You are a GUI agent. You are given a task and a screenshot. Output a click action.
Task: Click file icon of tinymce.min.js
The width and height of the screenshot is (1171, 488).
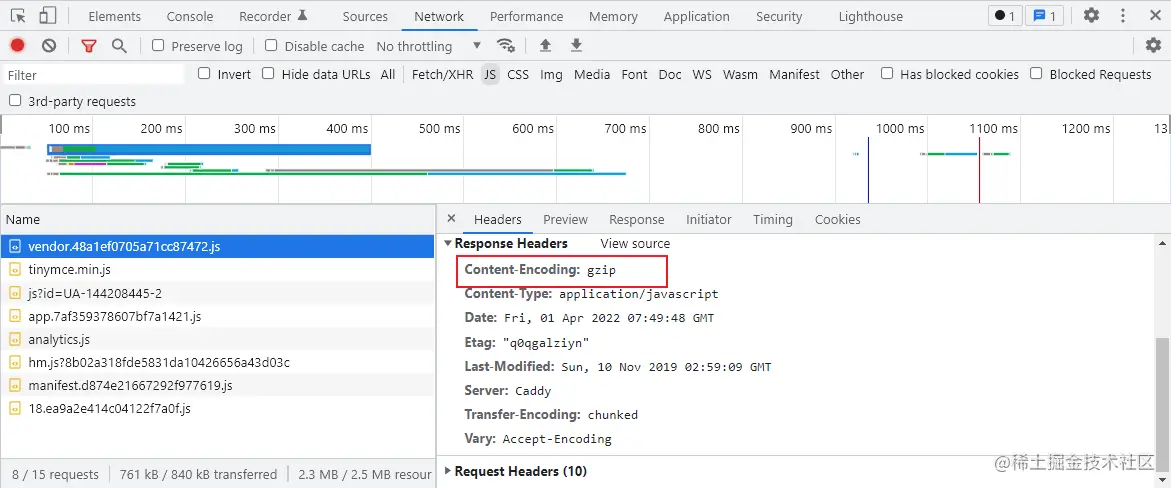click(15, 269)
